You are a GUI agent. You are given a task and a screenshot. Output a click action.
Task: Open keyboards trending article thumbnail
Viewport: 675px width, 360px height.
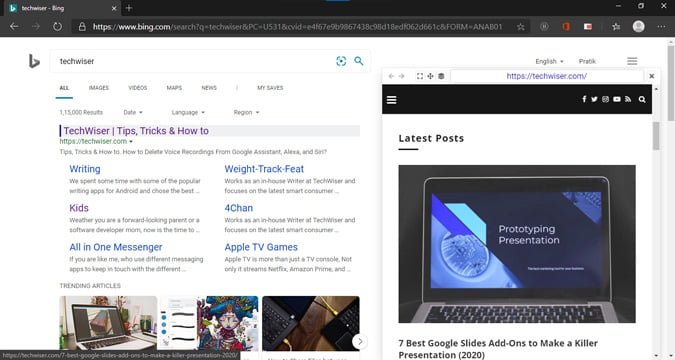tap(311, 323)
